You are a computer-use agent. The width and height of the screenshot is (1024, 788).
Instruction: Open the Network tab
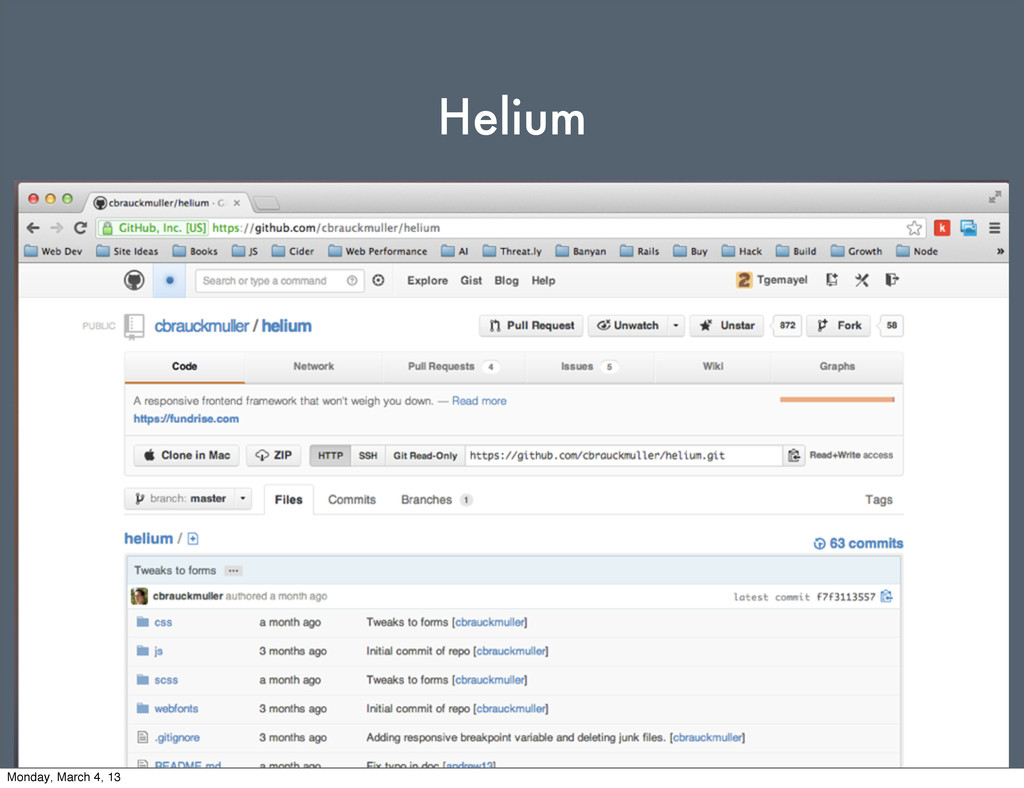313,366
